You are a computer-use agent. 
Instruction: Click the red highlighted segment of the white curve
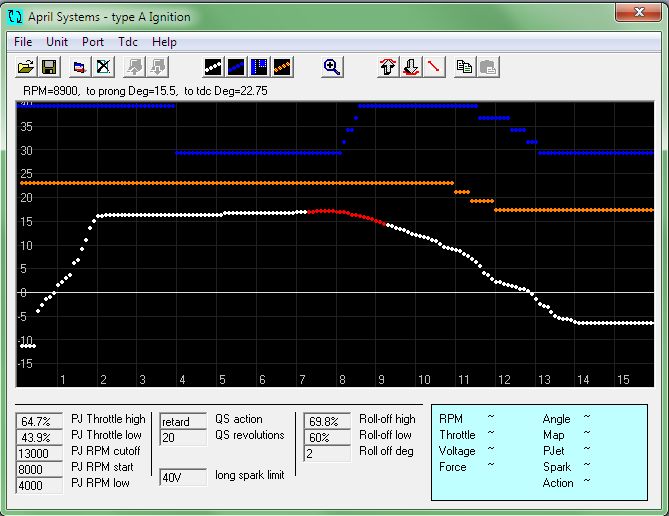coord(346,216)
